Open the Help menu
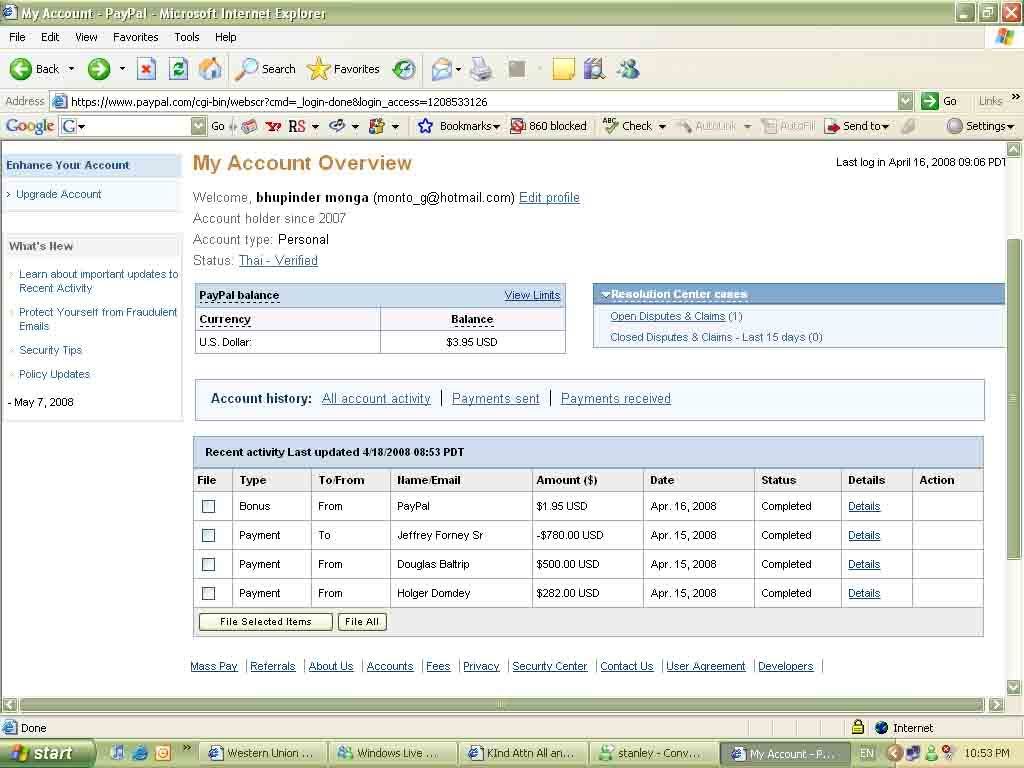 [x=225, y=37]
